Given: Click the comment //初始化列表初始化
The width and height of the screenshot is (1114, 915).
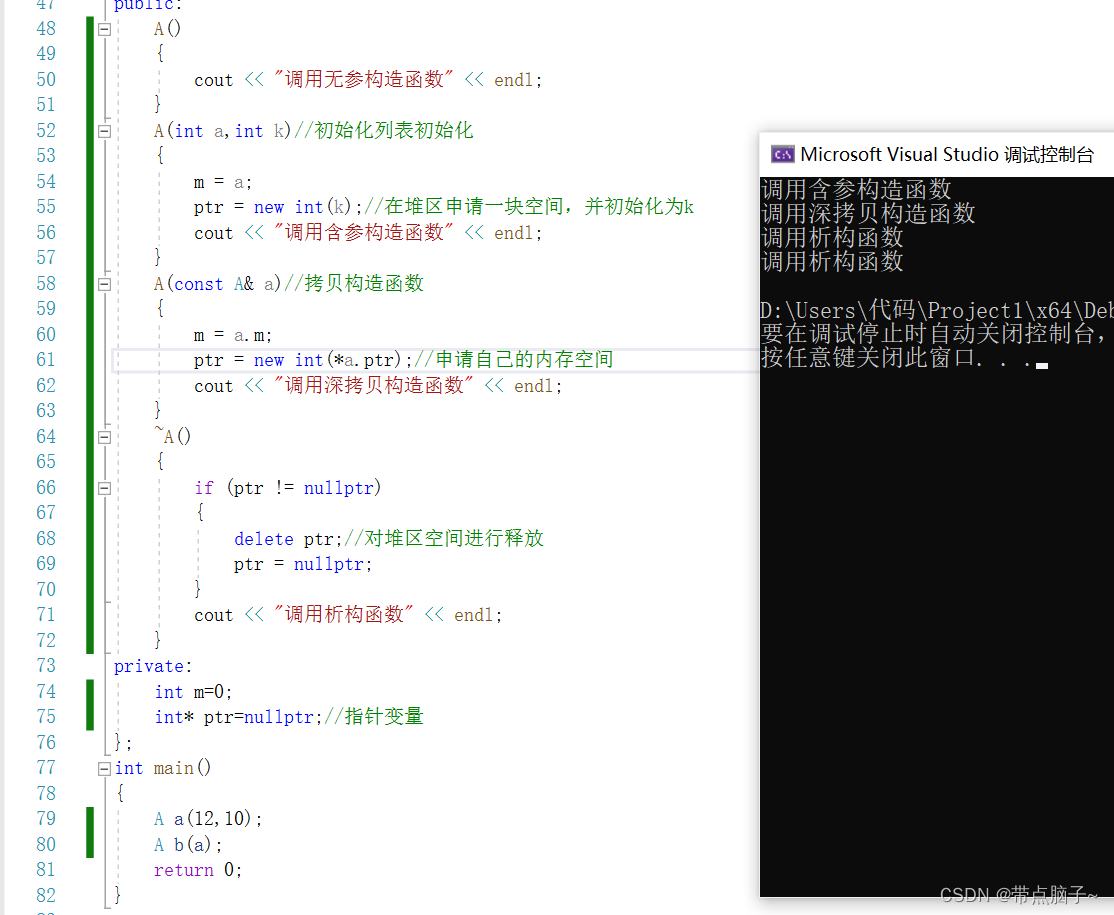Looking at the screenshot, I should click(x=384, y=130).
